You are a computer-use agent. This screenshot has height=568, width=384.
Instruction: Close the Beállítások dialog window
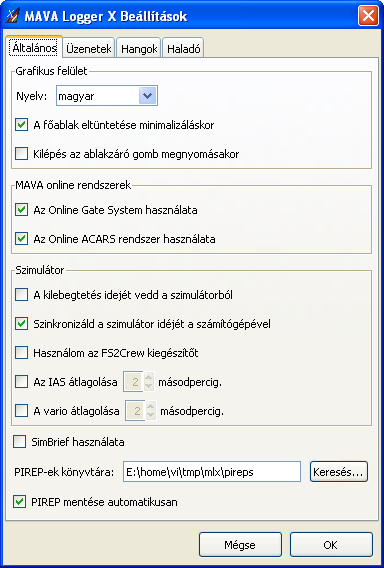pos(368,16)
